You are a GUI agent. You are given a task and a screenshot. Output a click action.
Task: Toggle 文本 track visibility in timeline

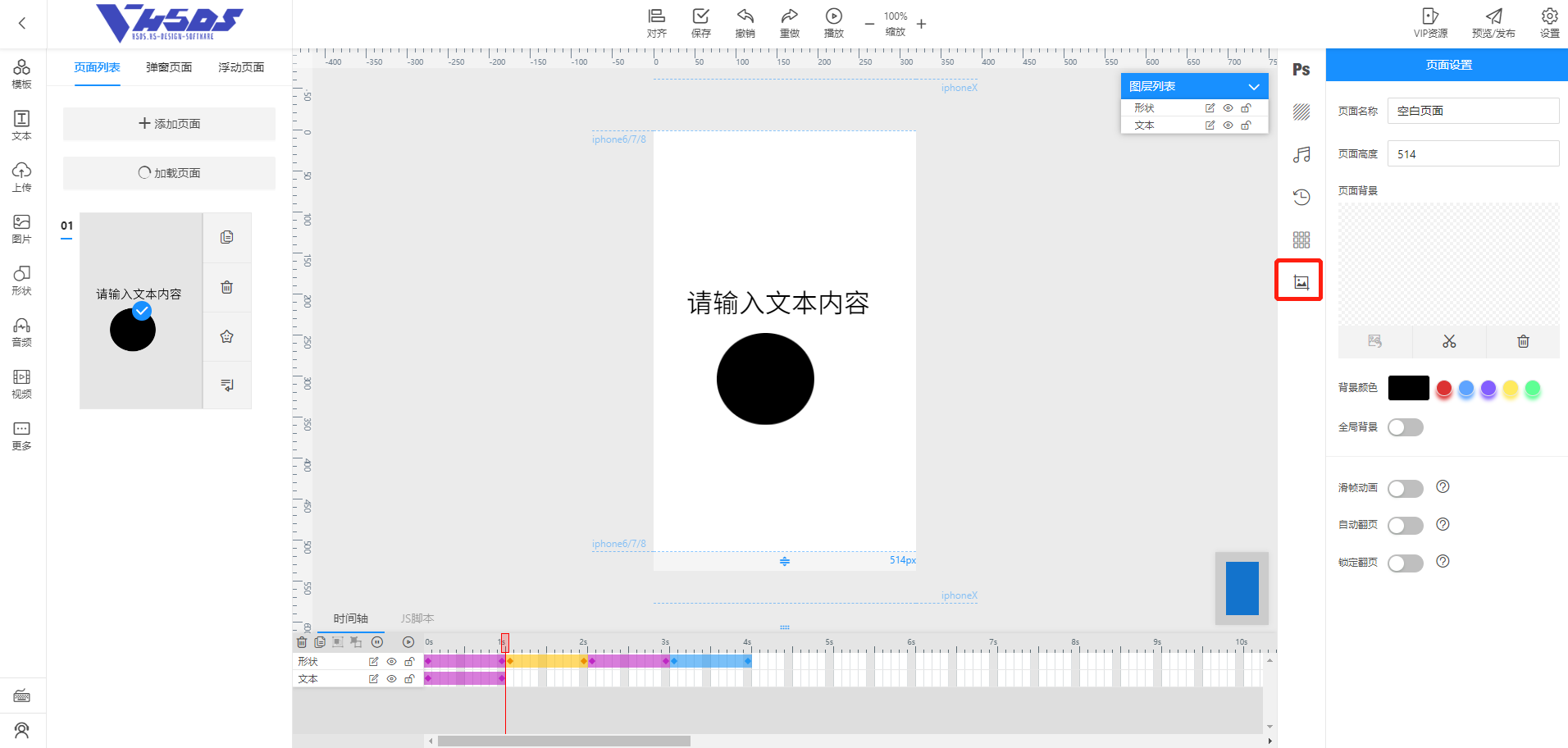tap(391, 679)
